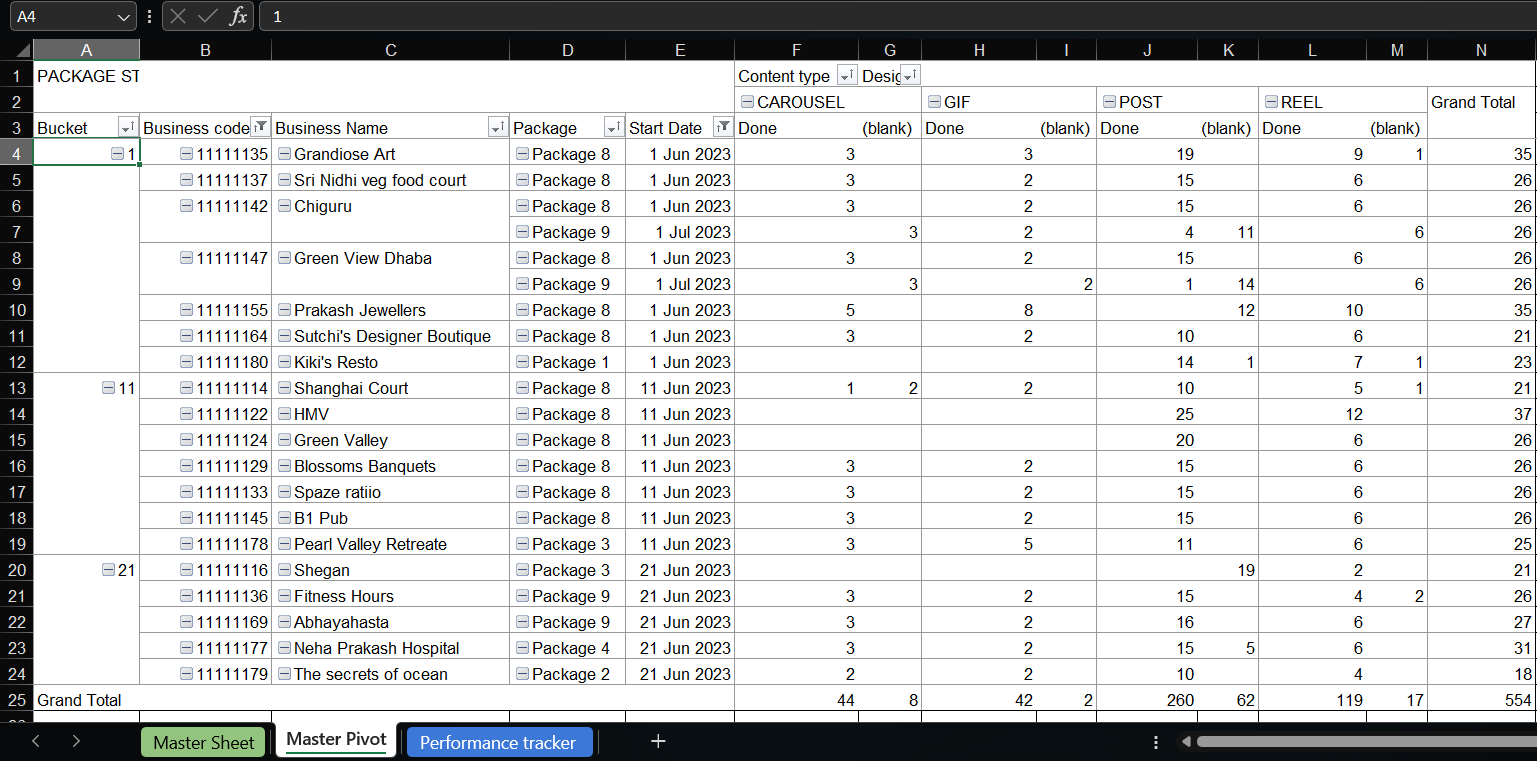
Task: Collapse the POST content type group
Action: [x=1107, y=101]
